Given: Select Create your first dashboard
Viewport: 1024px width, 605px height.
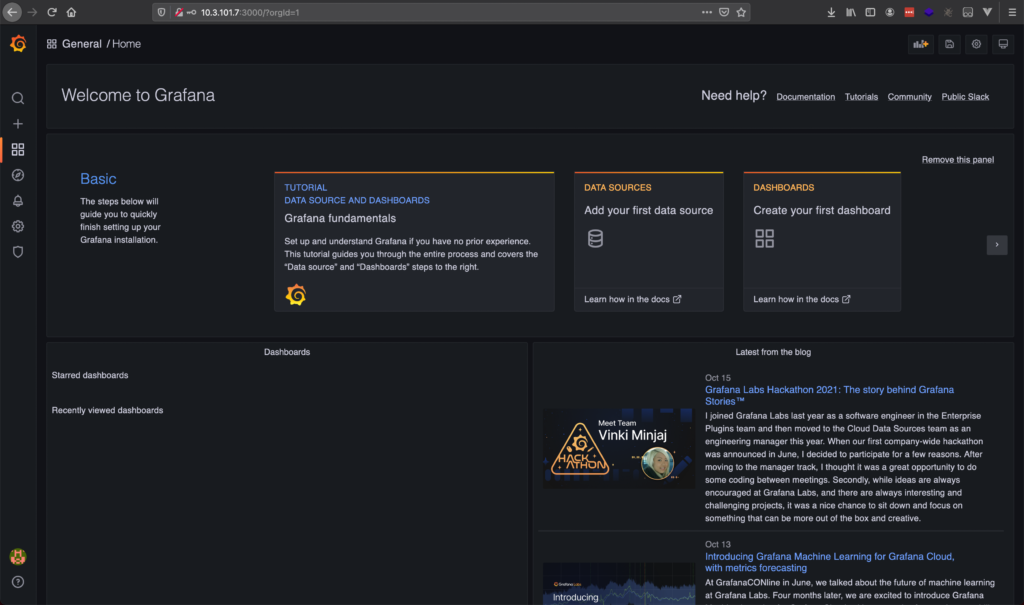Looking at the screenshot, I should coord(822,210).
